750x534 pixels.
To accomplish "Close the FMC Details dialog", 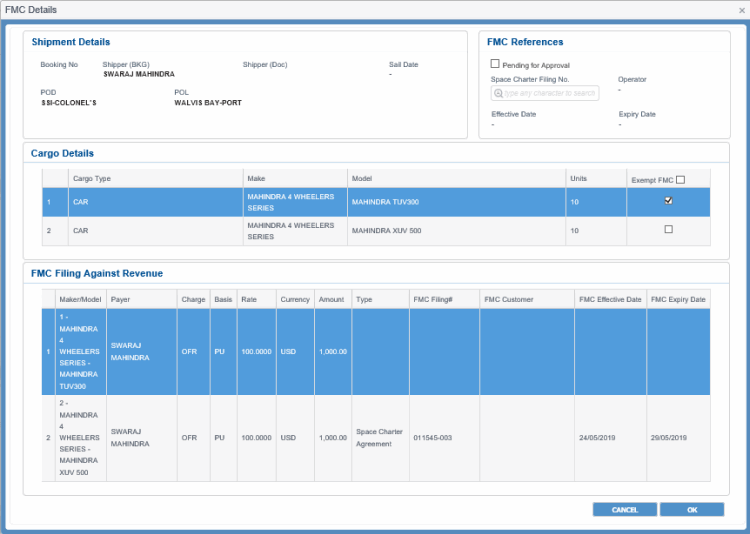I will click(x=740, y=9).
